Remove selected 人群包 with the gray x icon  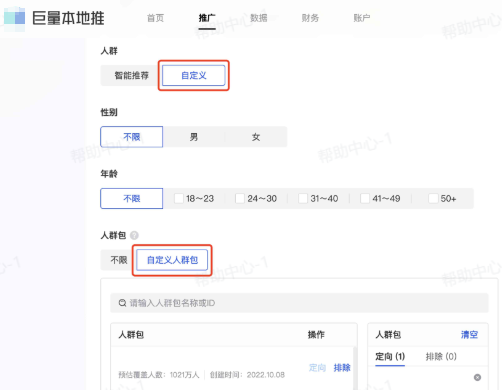pos(477,377)
